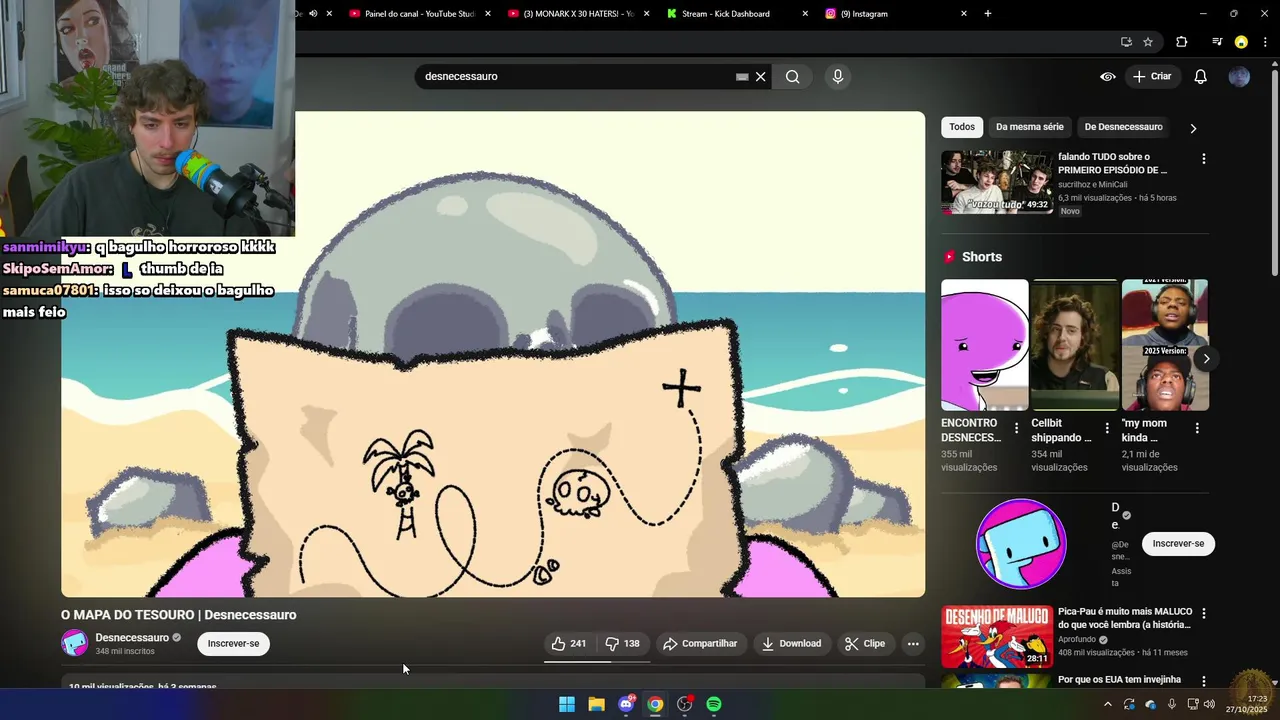Open the "my mom kinda" short thumbnail
Image resolution: width=1280 pixels, height=720 pixels.
click(1165, 345)
